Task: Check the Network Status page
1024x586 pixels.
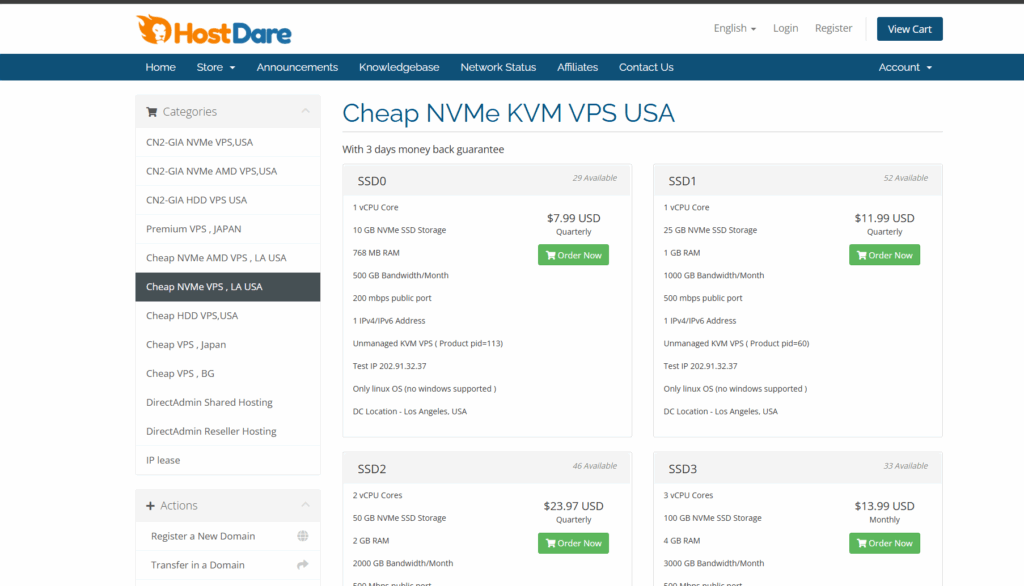Action: (498, 67)
